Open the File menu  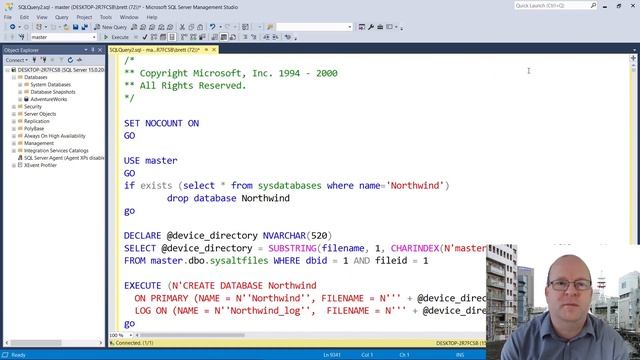[x=8, y=17]
